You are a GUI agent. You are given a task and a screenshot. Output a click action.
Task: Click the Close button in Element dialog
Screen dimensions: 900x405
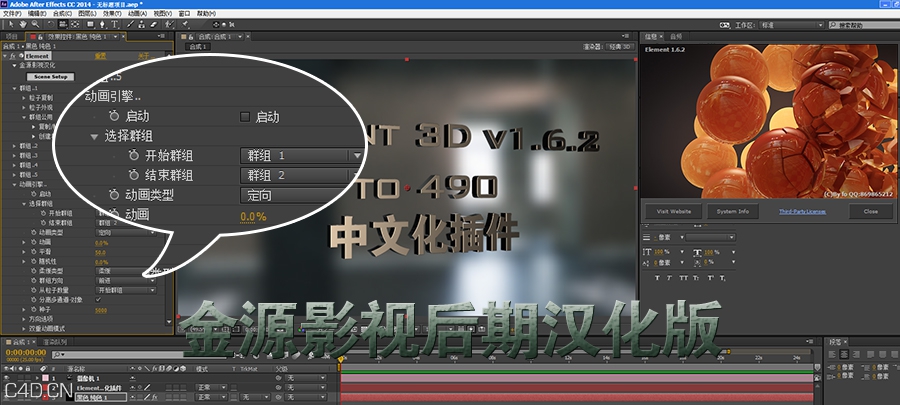tap(870, 211)
